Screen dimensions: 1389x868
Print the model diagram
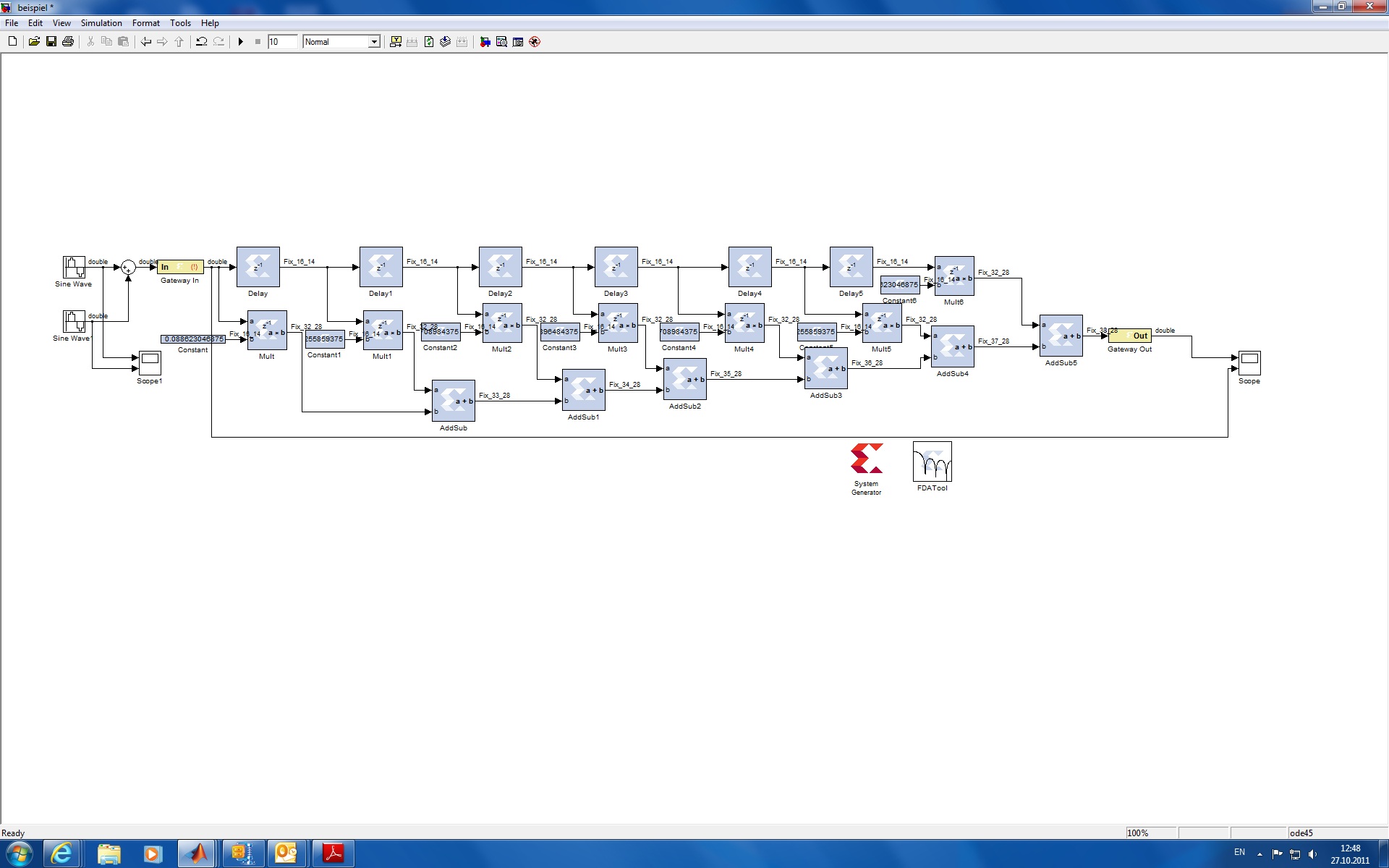point(68,41)
